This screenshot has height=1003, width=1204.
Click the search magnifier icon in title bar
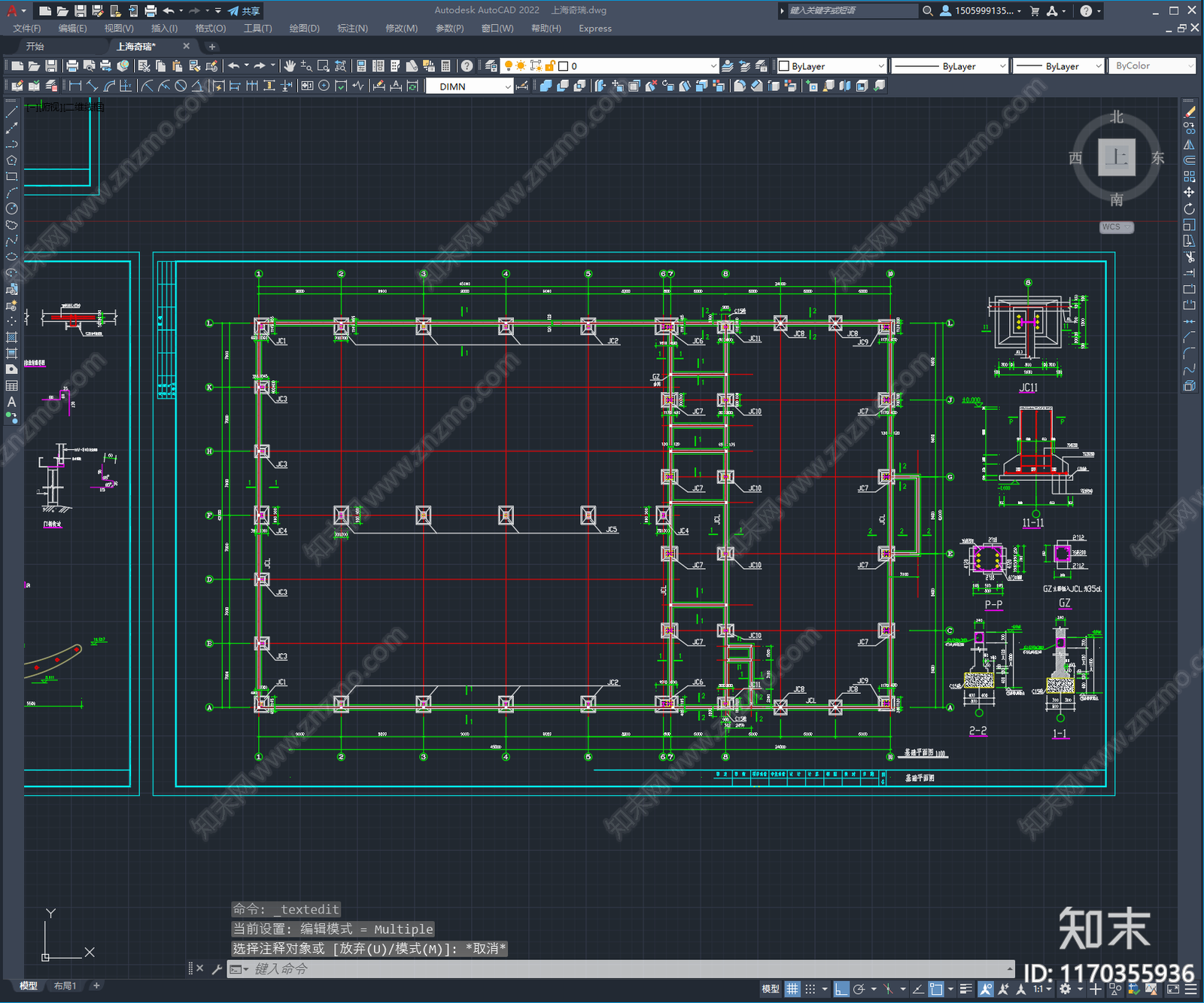tap(928, 11)
